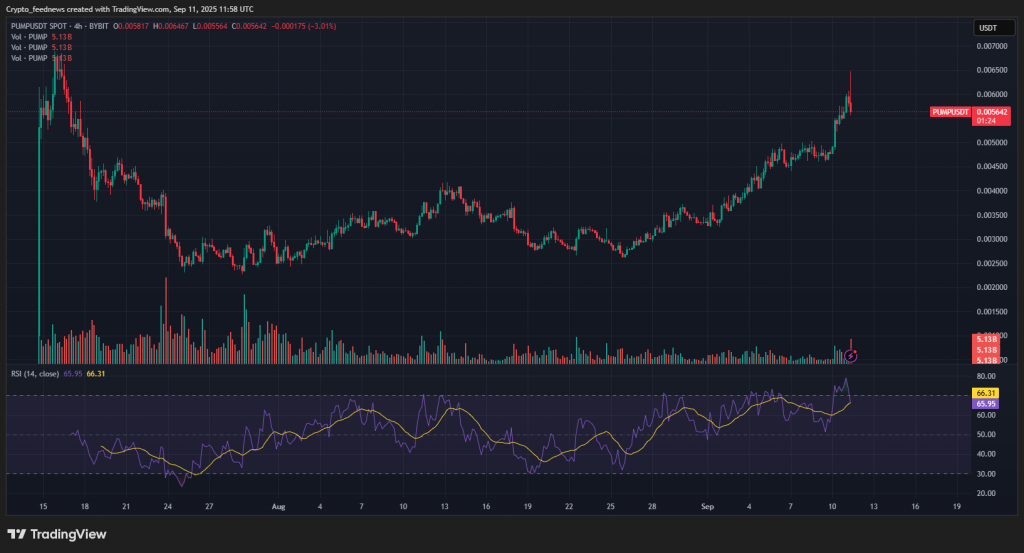Image resolution: width=1024 pixels, height=553 pixels.
Task: Click the purple 65.95 RSI value tag
Action: tap(985, 404)
